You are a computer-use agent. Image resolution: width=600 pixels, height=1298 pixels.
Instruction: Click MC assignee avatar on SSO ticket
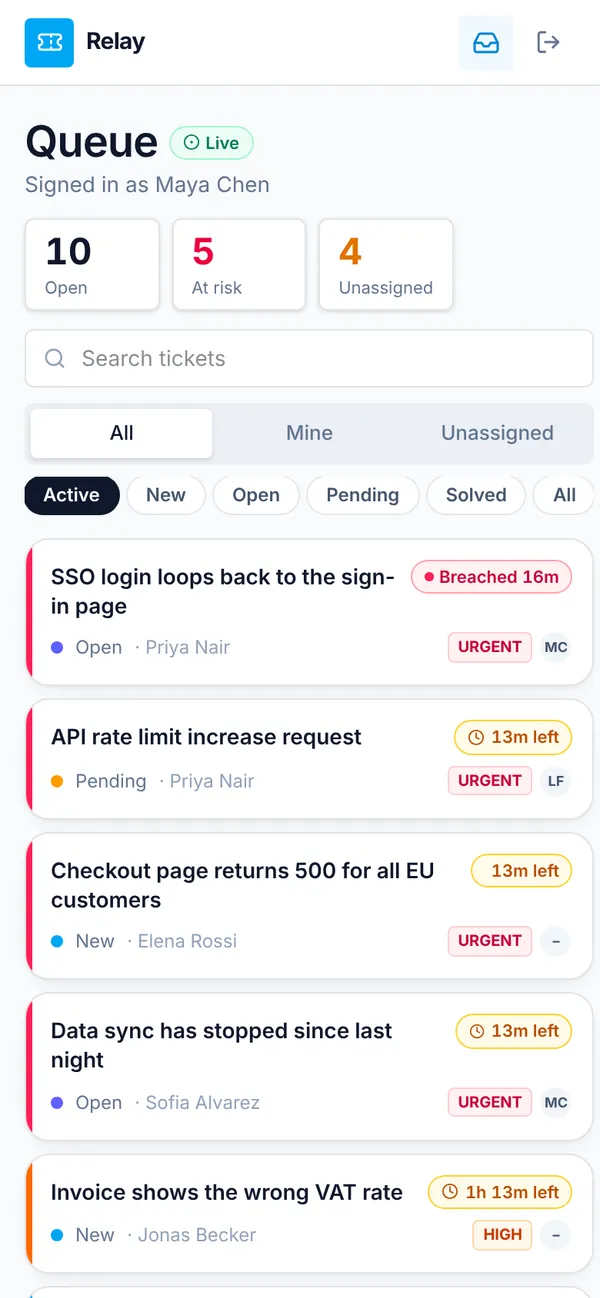[x=556, y=647]
